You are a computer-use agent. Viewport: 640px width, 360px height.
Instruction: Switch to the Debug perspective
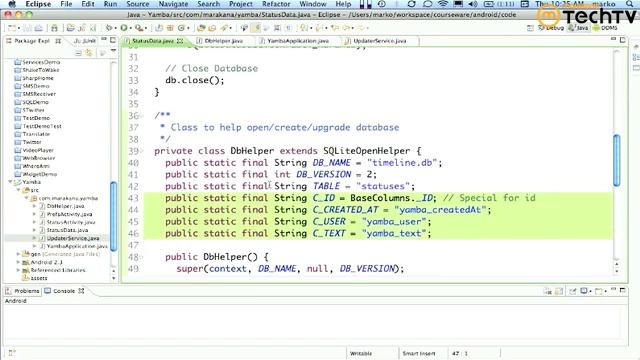[x=551, y=28]
